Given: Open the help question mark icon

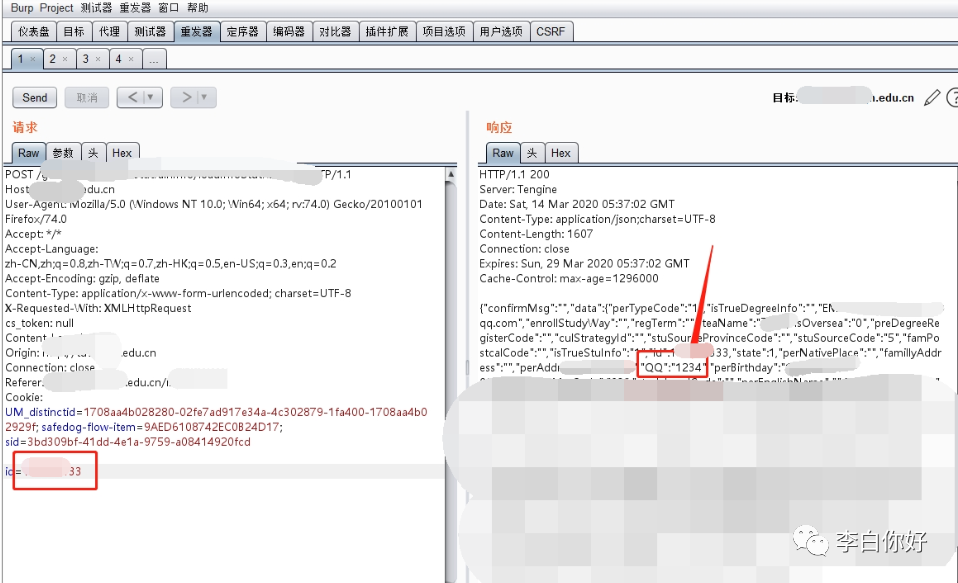Looking at the screenshot, I should (952, 98).
